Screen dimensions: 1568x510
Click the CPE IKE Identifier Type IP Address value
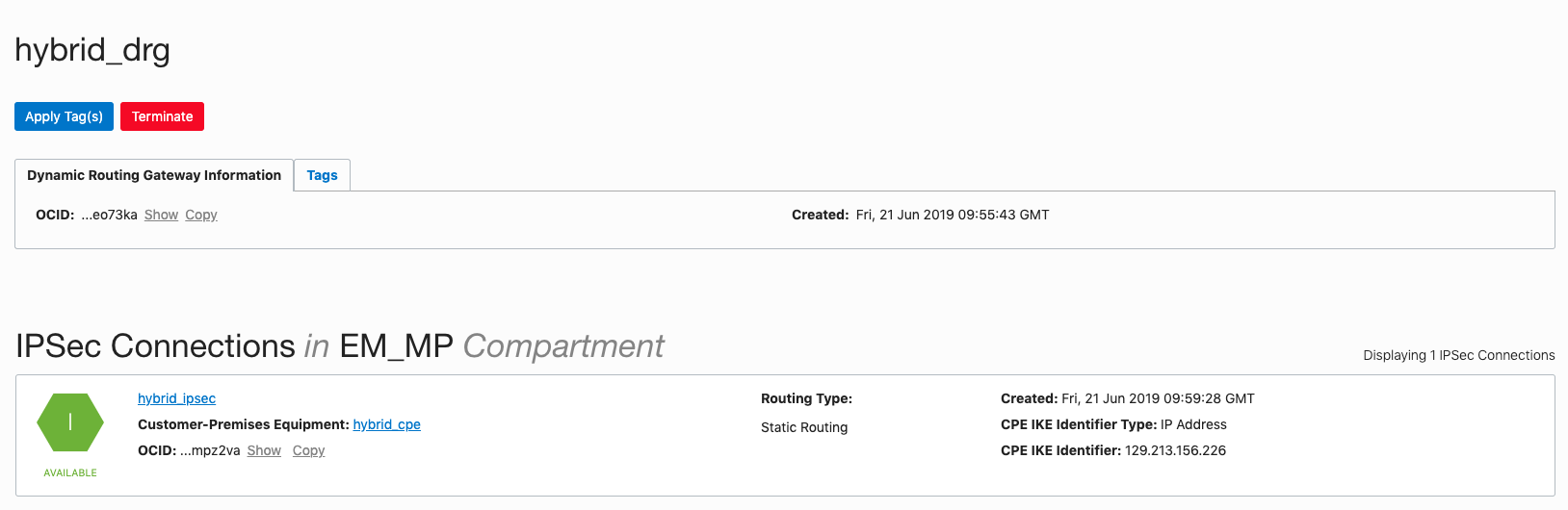click(x=1193, y=424)
